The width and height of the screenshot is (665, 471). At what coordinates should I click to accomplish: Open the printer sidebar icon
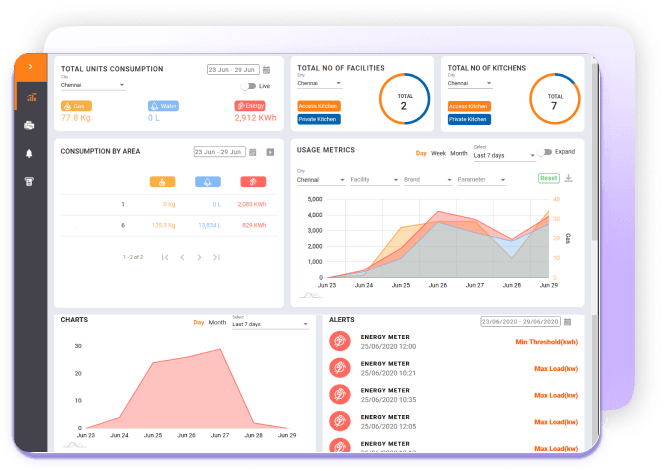coord(29,125)
